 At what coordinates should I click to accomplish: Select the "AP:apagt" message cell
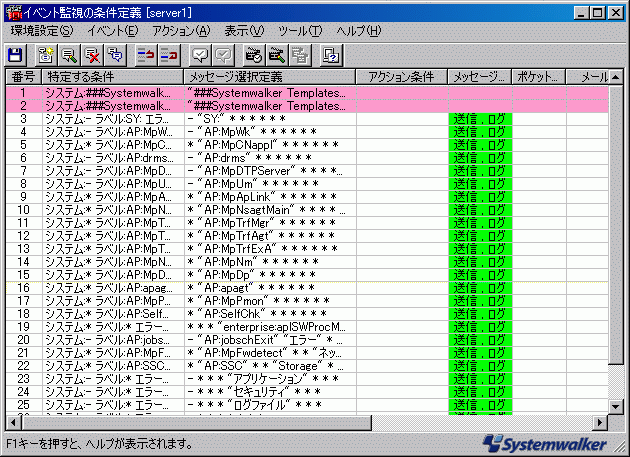click(270, 288)
